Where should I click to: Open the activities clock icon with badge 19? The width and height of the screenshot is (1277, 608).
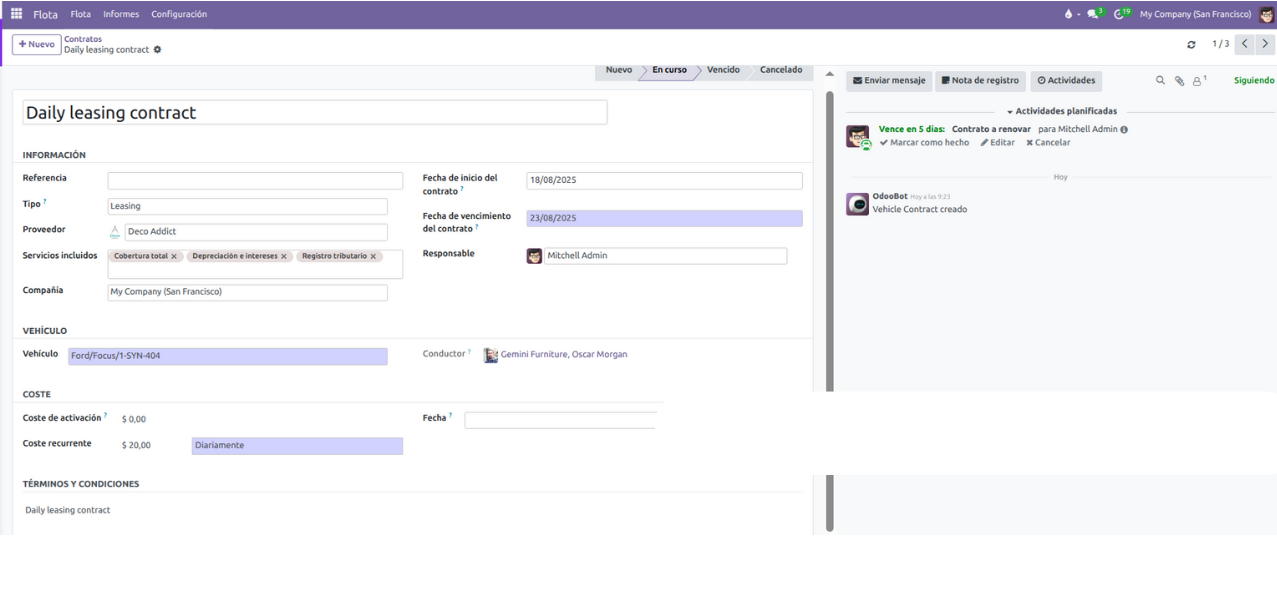click(x=1121, y=14)
